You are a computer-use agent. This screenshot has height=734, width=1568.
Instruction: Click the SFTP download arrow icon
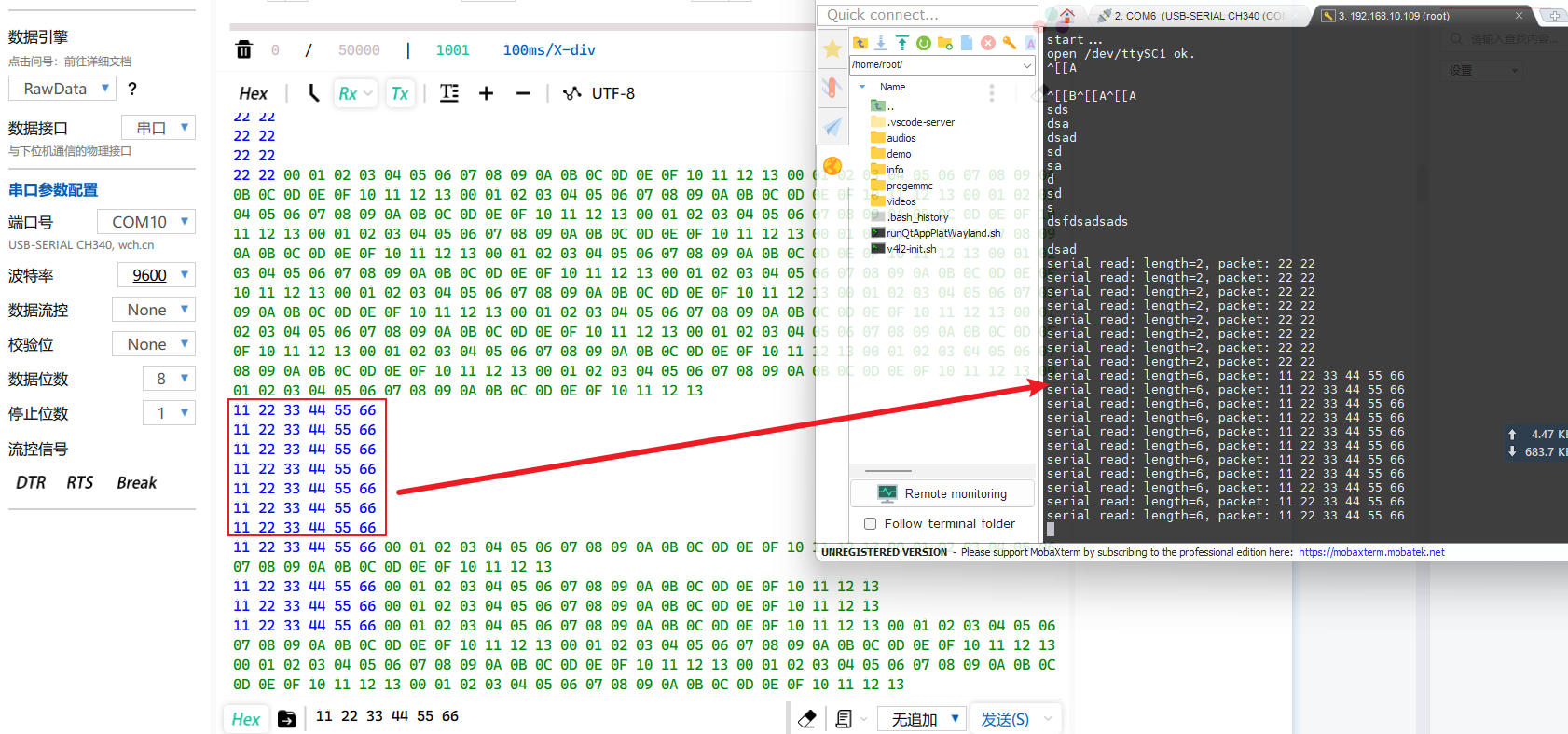click(881, 43)
